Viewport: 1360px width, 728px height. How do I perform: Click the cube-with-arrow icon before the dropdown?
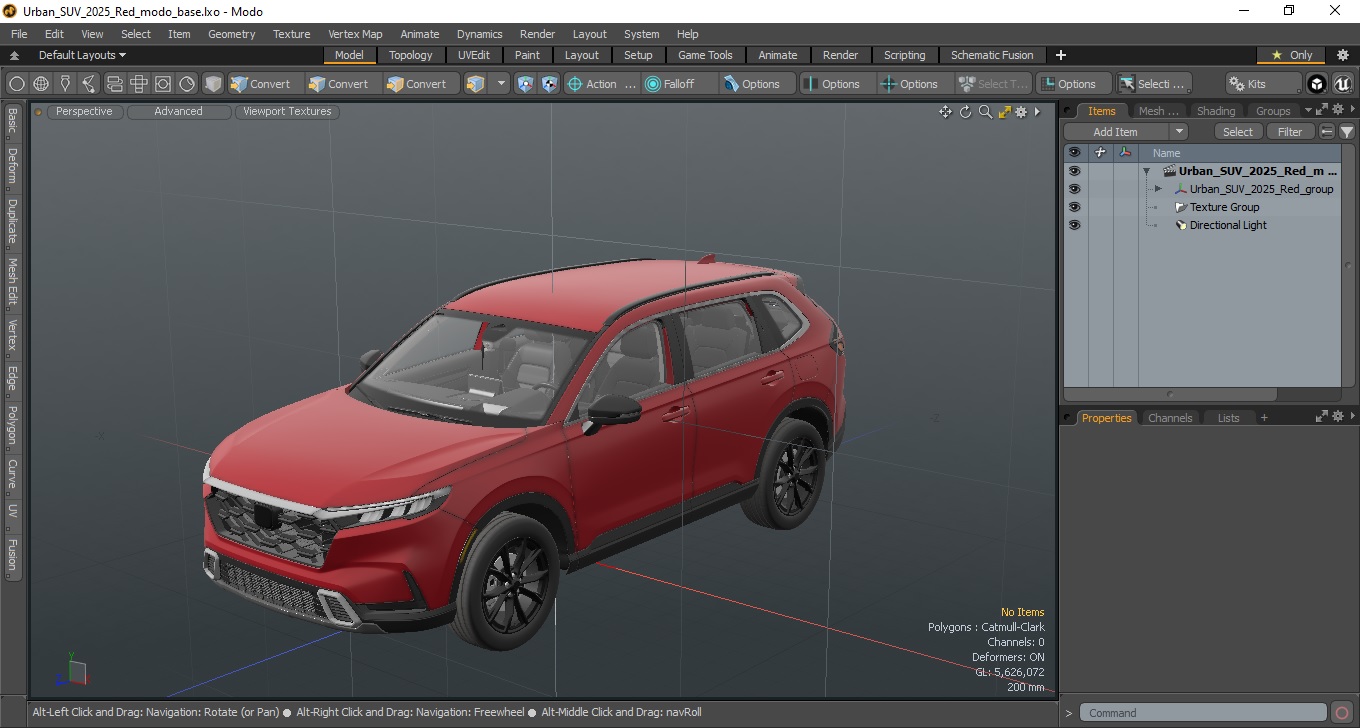[476, 84]
